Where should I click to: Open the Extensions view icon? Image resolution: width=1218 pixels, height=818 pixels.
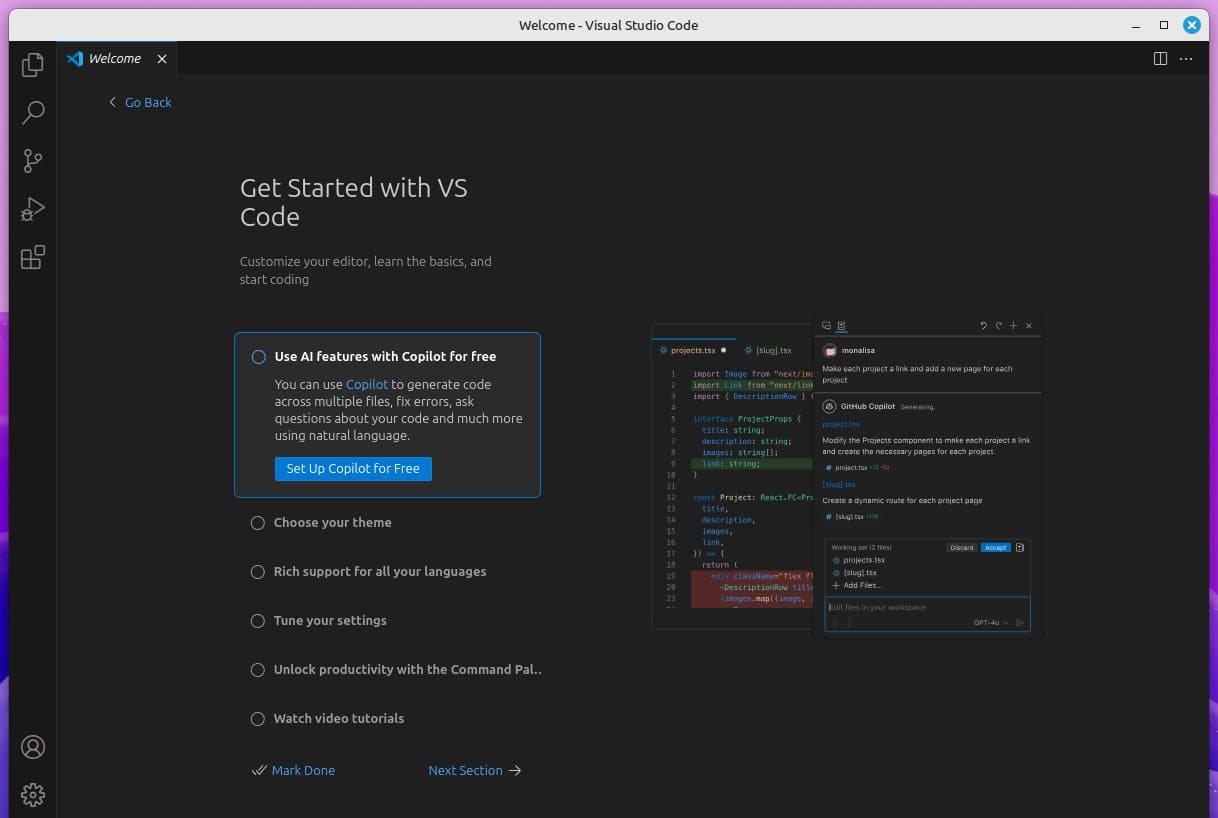coord(33,257)
